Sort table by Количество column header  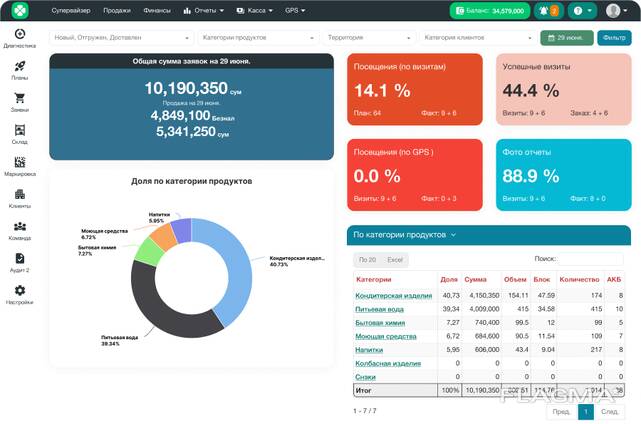(x=579, y=279)
